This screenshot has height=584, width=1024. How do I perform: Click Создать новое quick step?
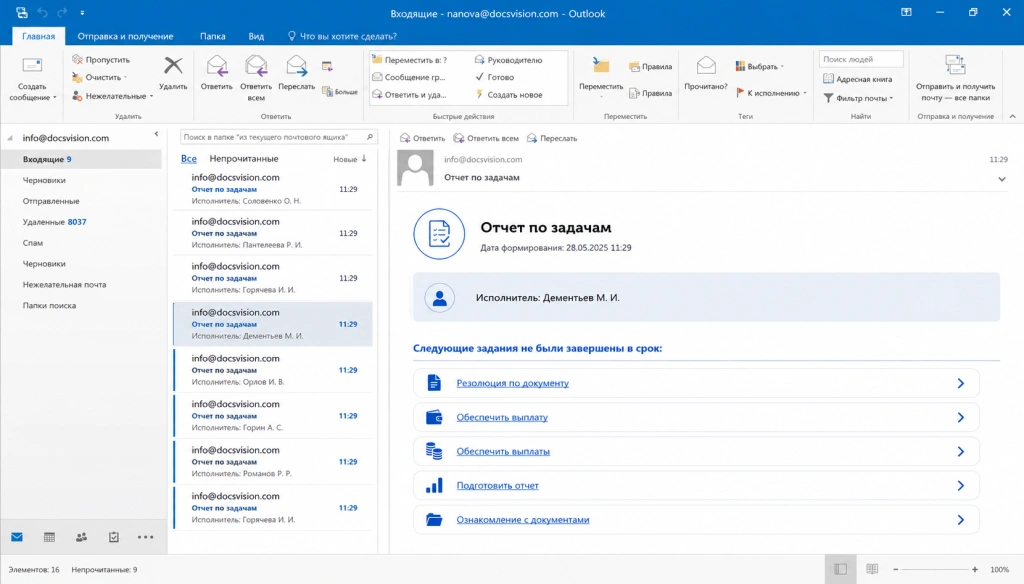[x=508, y=95]
